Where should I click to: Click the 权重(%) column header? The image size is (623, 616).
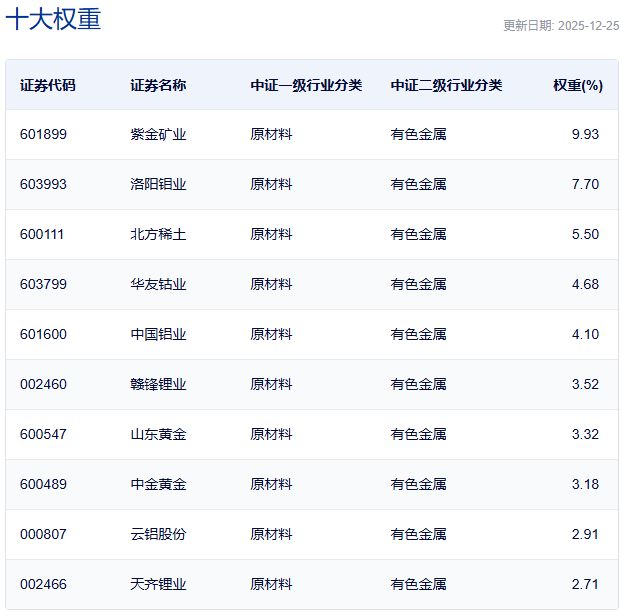577,85
